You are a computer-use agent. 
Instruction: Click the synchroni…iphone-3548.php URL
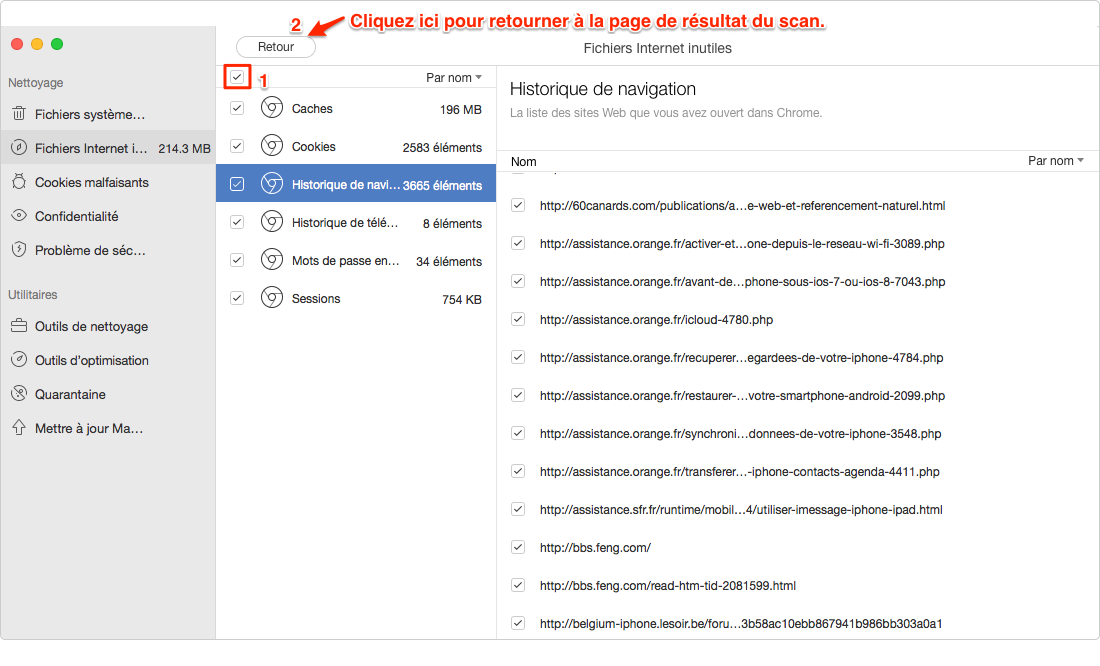(740, 433)
